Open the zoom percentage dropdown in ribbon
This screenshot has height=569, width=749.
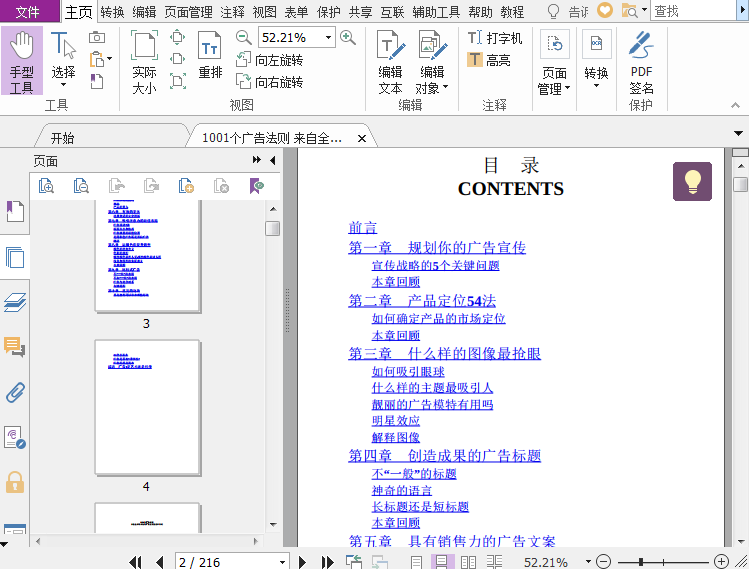tap(329, 37)
